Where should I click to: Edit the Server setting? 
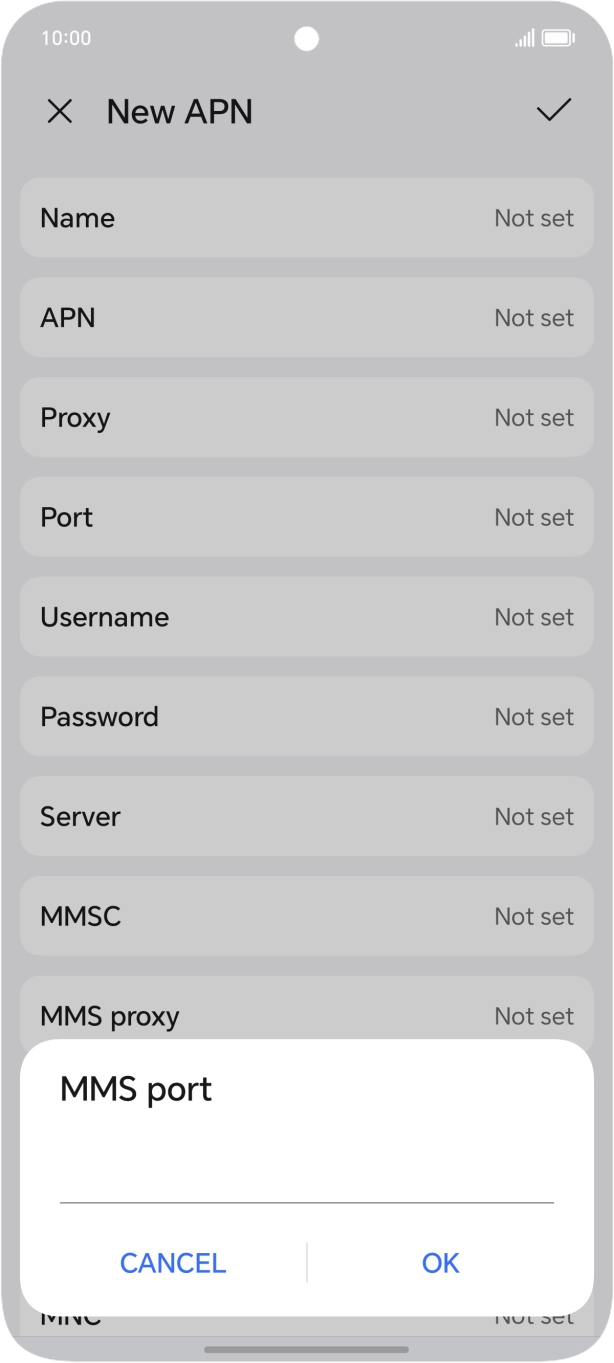pyautogui.click(x=306, y=816)
